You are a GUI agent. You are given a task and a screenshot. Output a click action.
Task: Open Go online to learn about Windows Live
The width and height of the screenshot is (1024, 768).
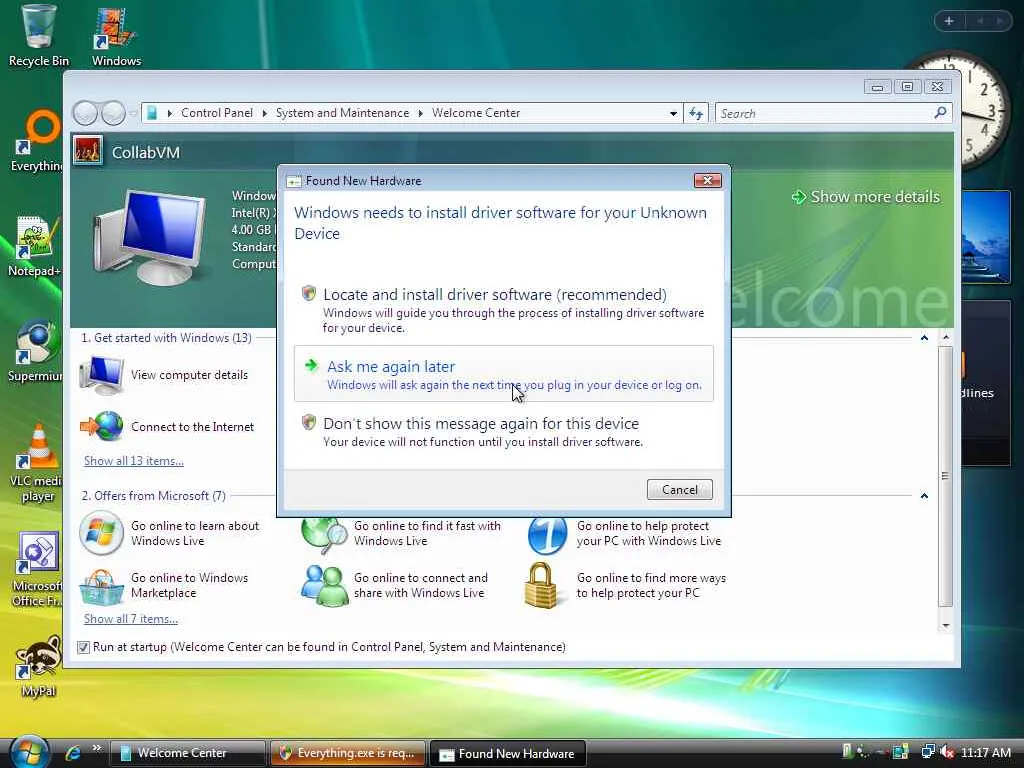click(170, 533)
